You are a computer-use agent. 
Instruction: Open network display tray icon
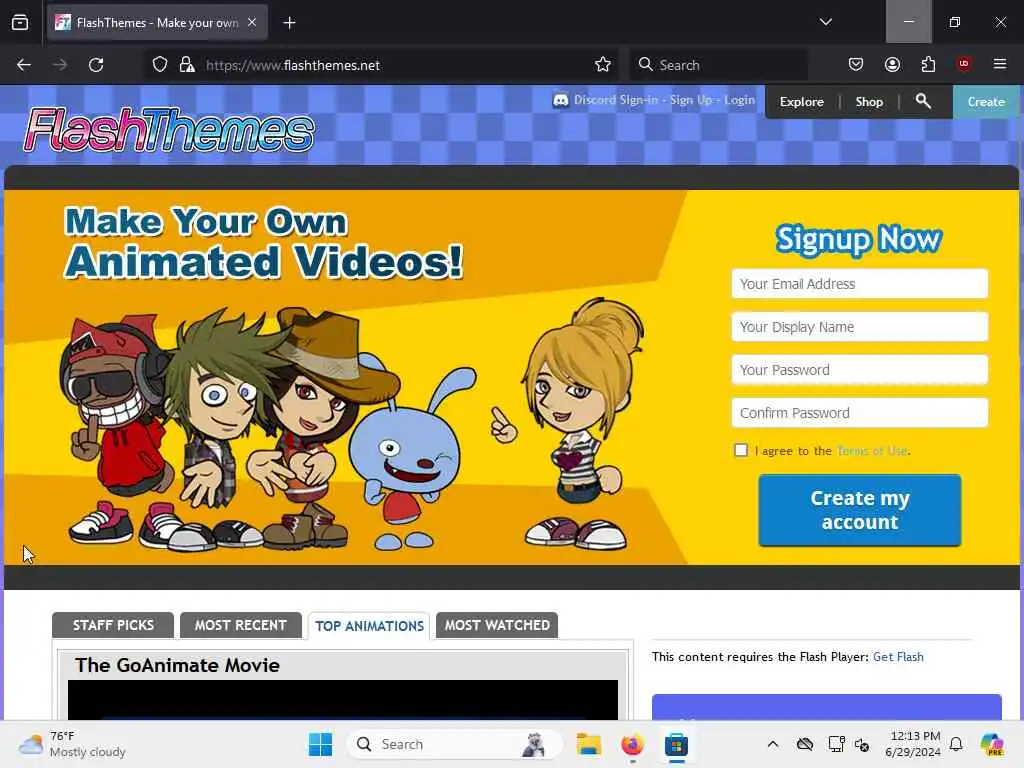click(x=836, y=744)
